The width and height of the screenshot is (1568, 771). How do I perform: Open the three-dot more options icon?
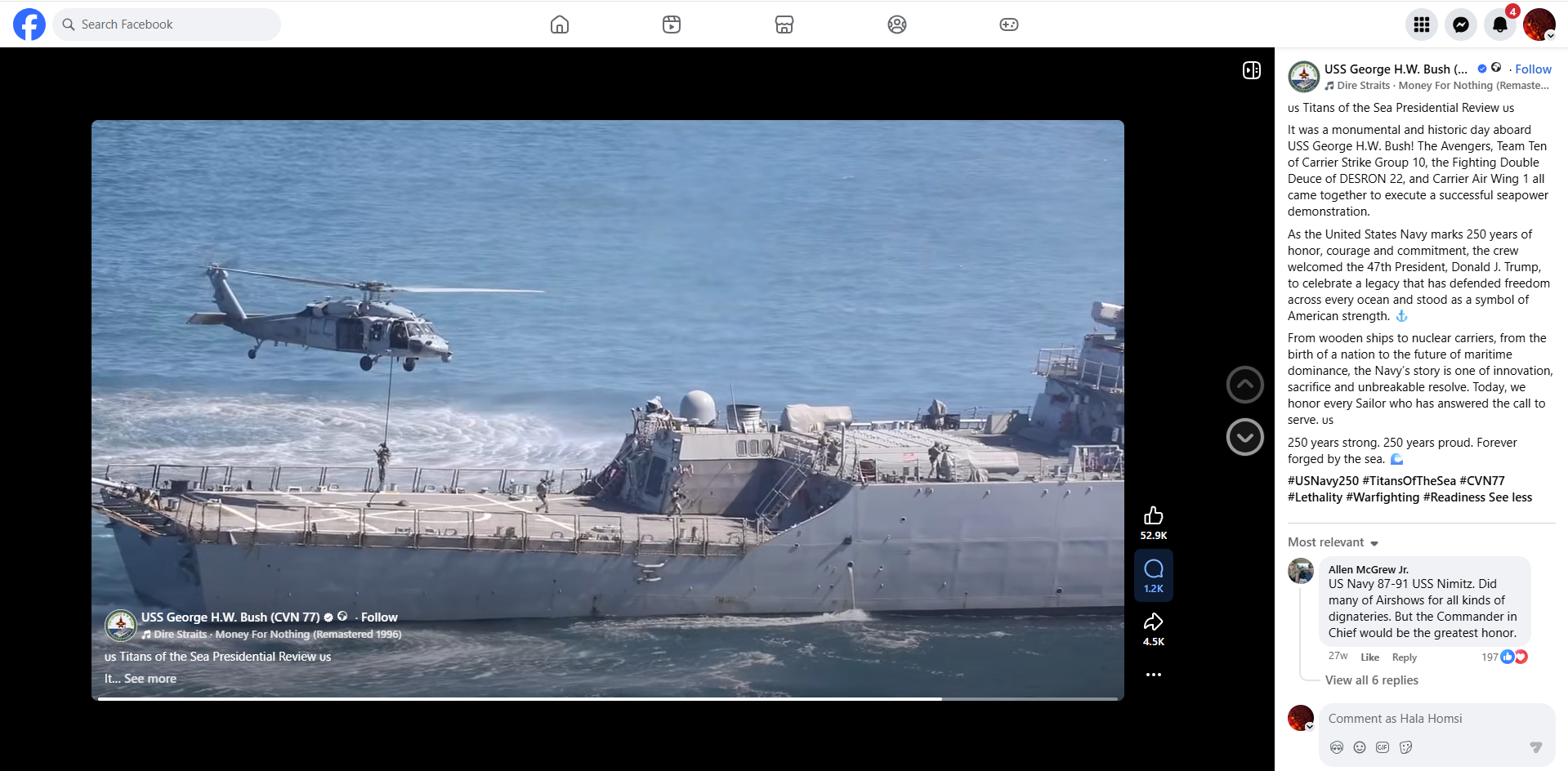click(x=1153, y=675)
